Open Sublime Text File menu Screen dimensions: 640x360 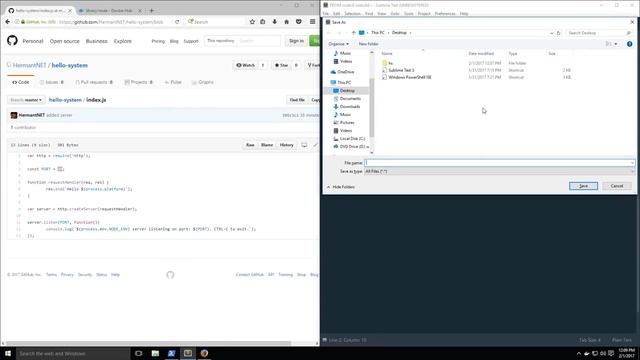[326, 13]
